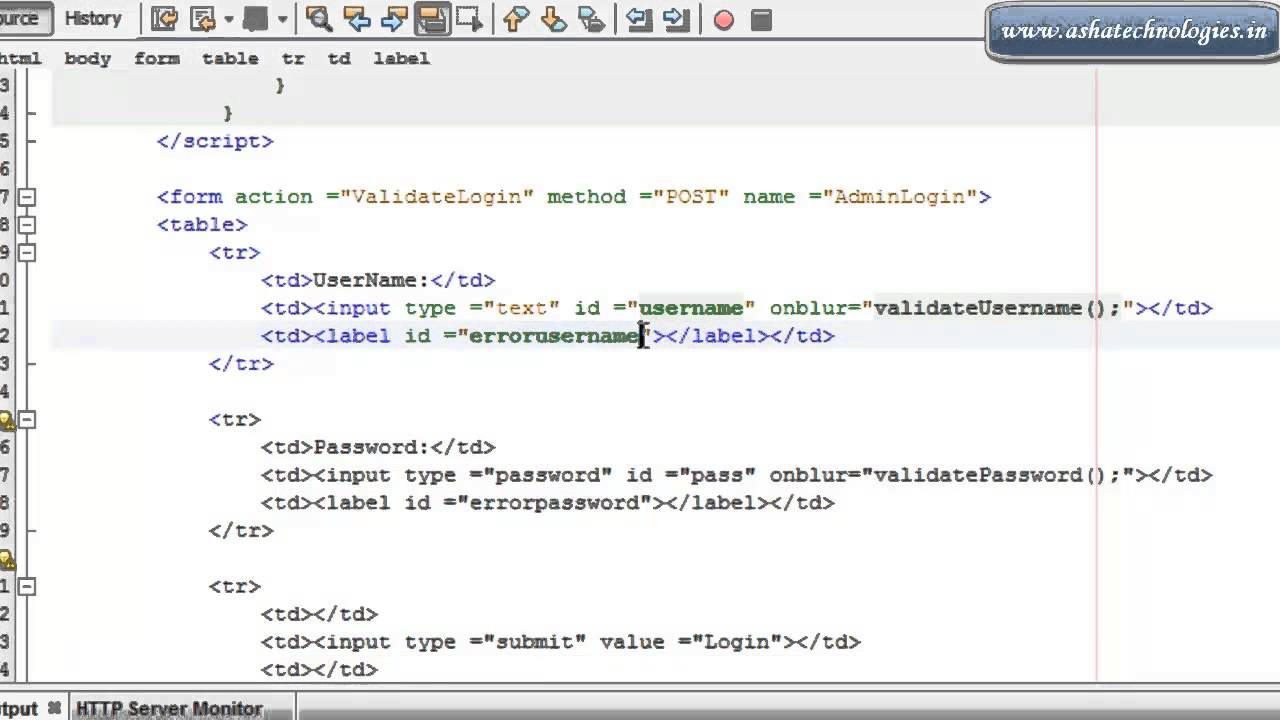Shift line left icon

tap(640, 19)
